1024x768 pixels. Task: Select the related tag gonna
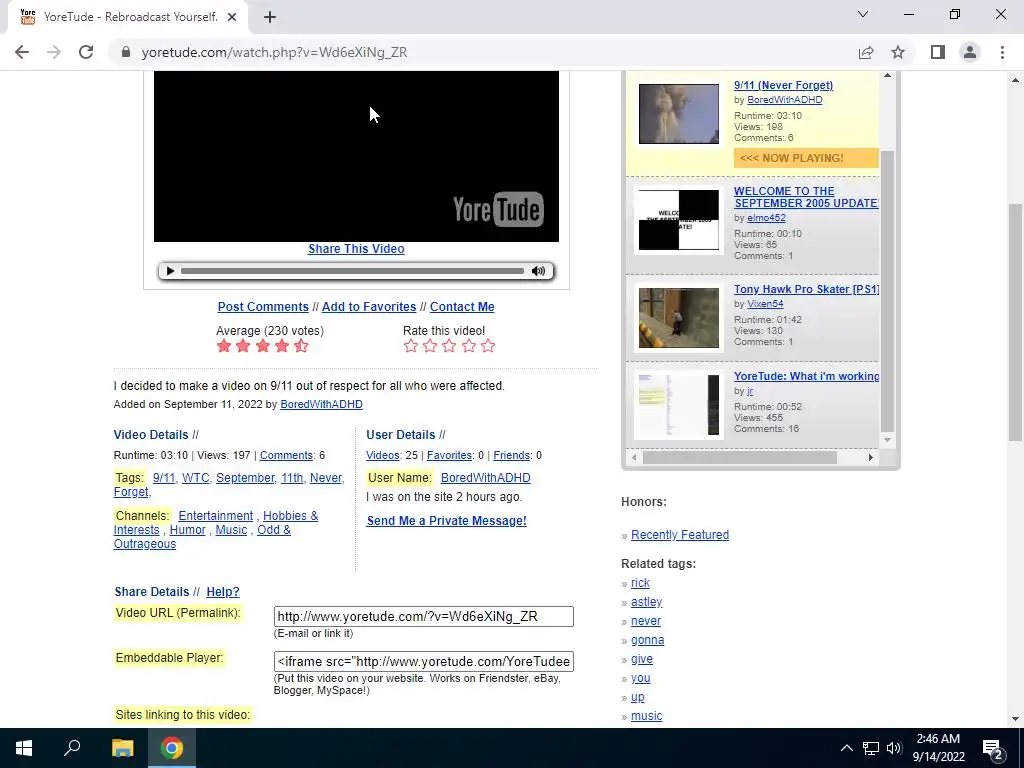click(x=647, y=640)
